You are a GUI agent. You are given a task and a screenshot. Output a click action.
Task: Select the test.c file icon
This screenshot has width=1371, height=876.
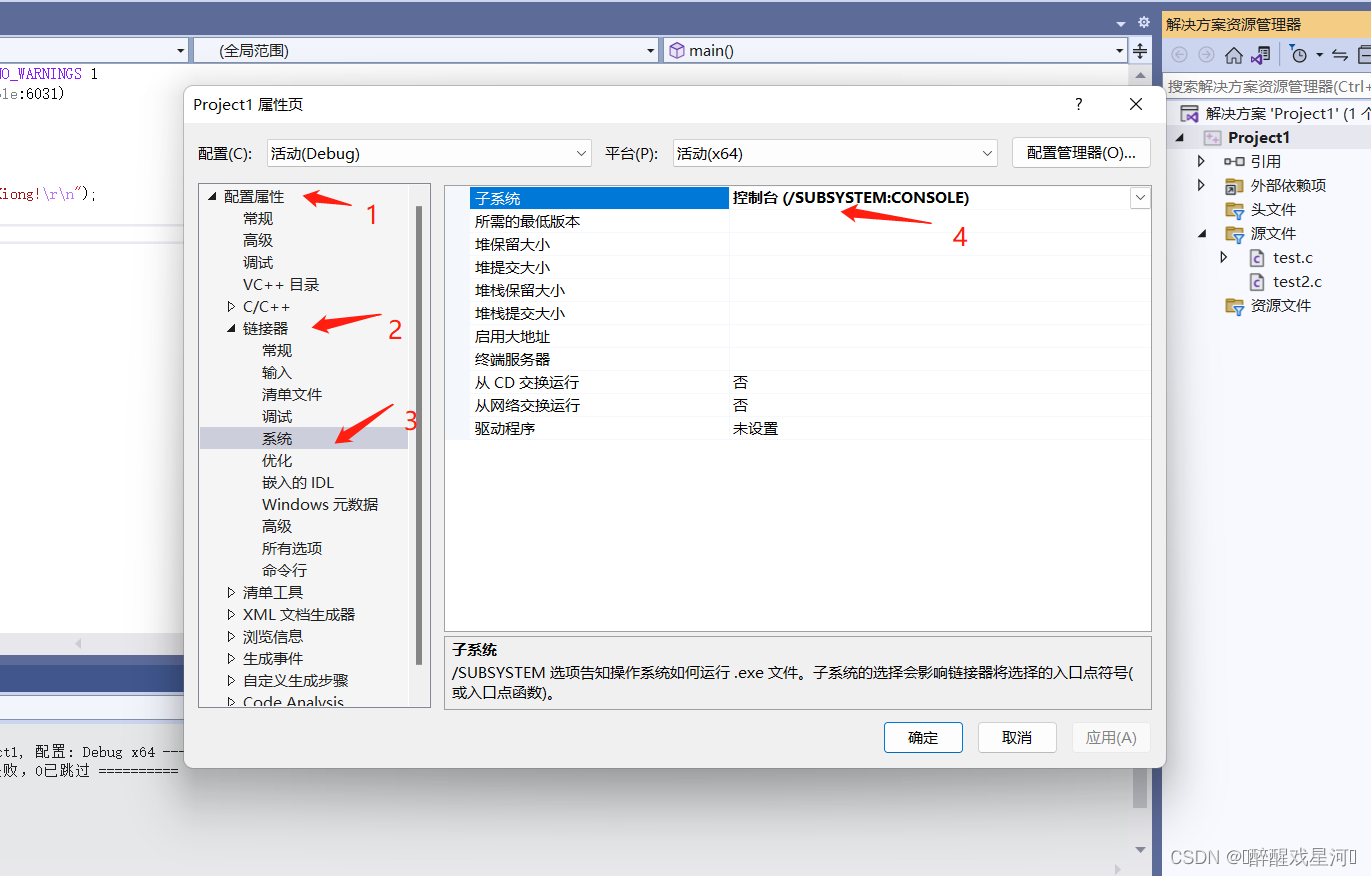tap(1260, 257)
